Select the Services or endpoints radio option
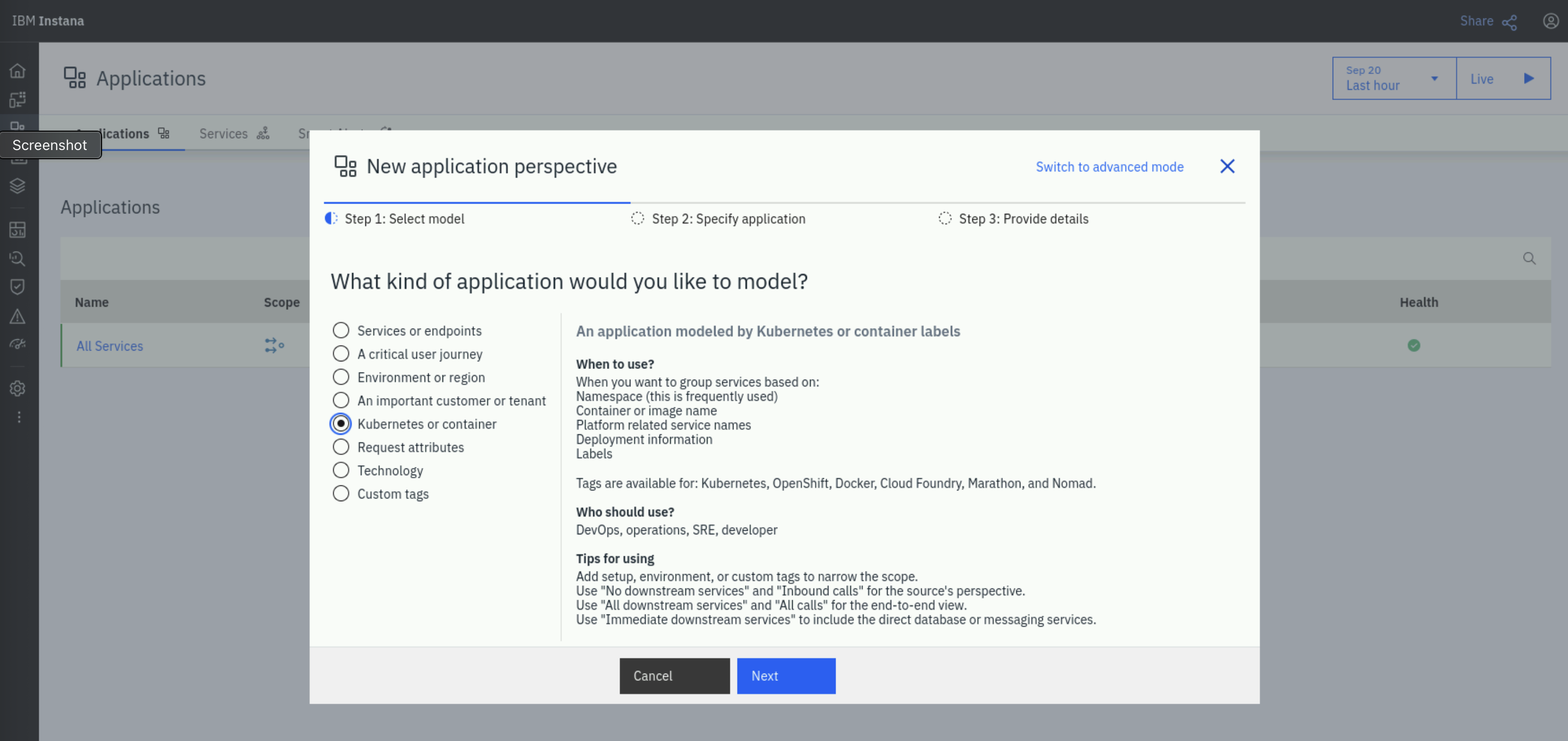The width and height of the screenshot is (1568, 741). pyautogui.click(x=341, y=330)
